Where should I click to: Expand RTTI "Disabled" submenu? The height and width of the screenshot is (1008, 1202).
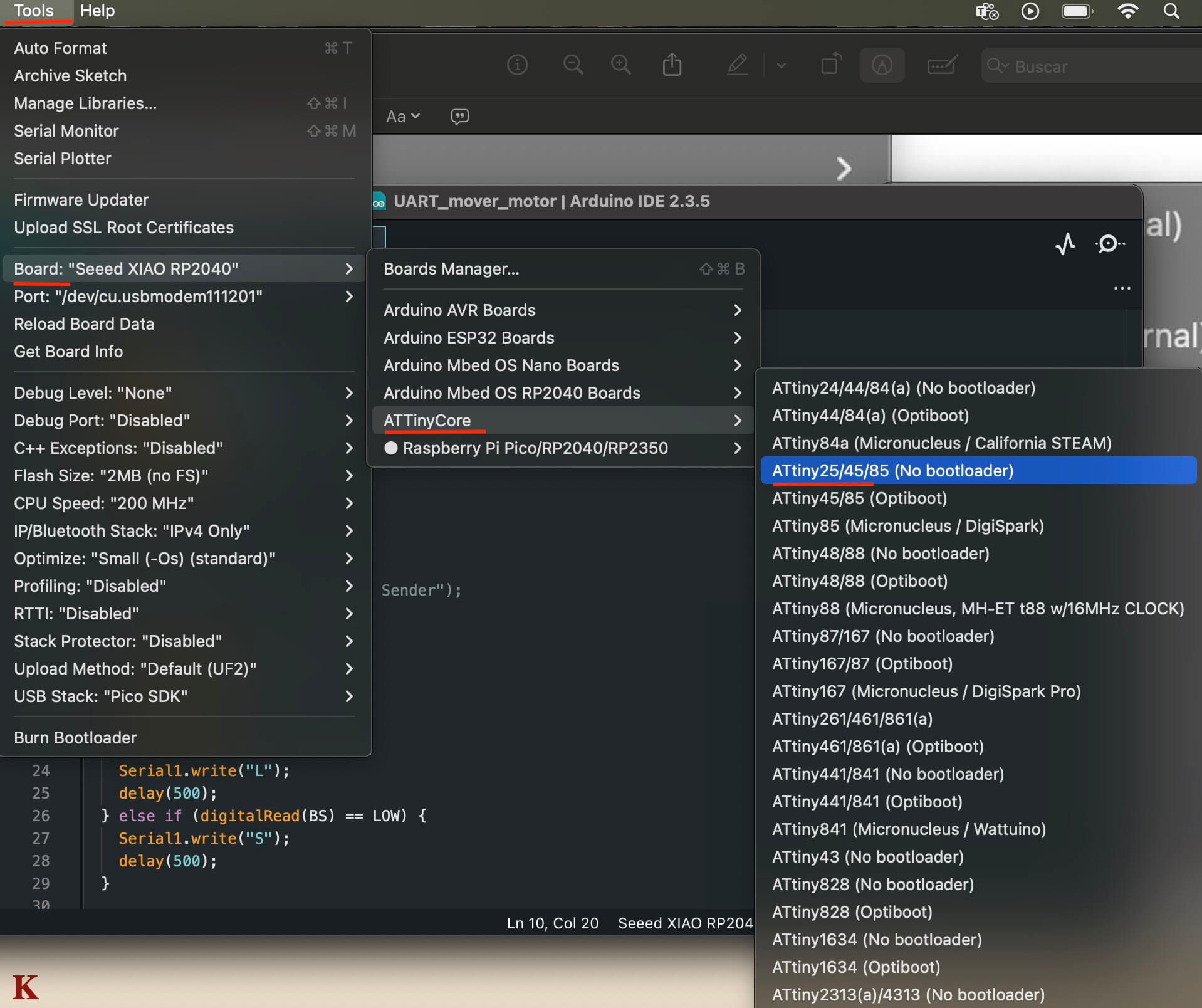click(x=186, y=614)
